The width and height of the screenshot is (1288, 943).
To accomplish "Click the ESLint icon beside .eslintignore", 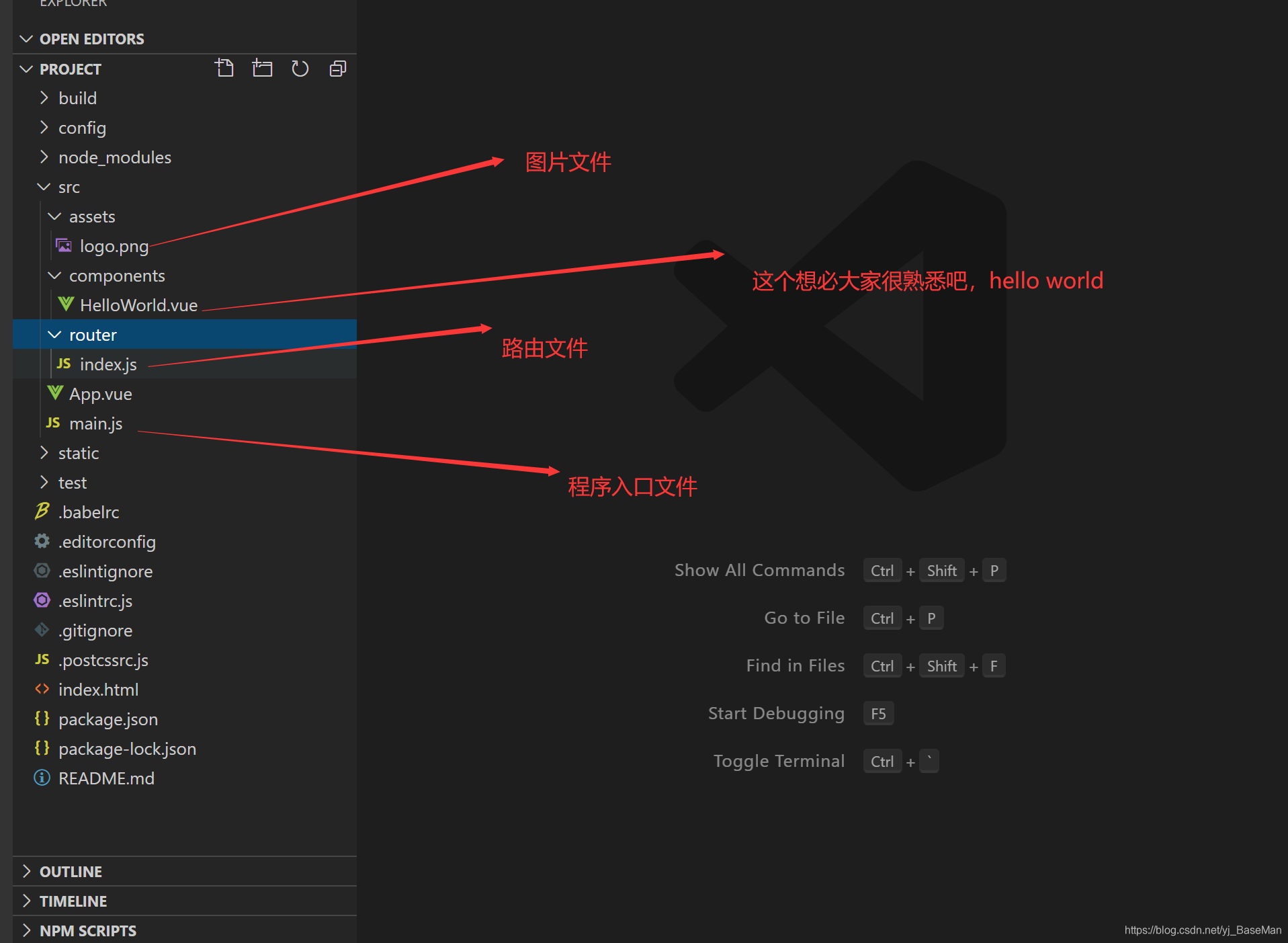I will point(42,571).
